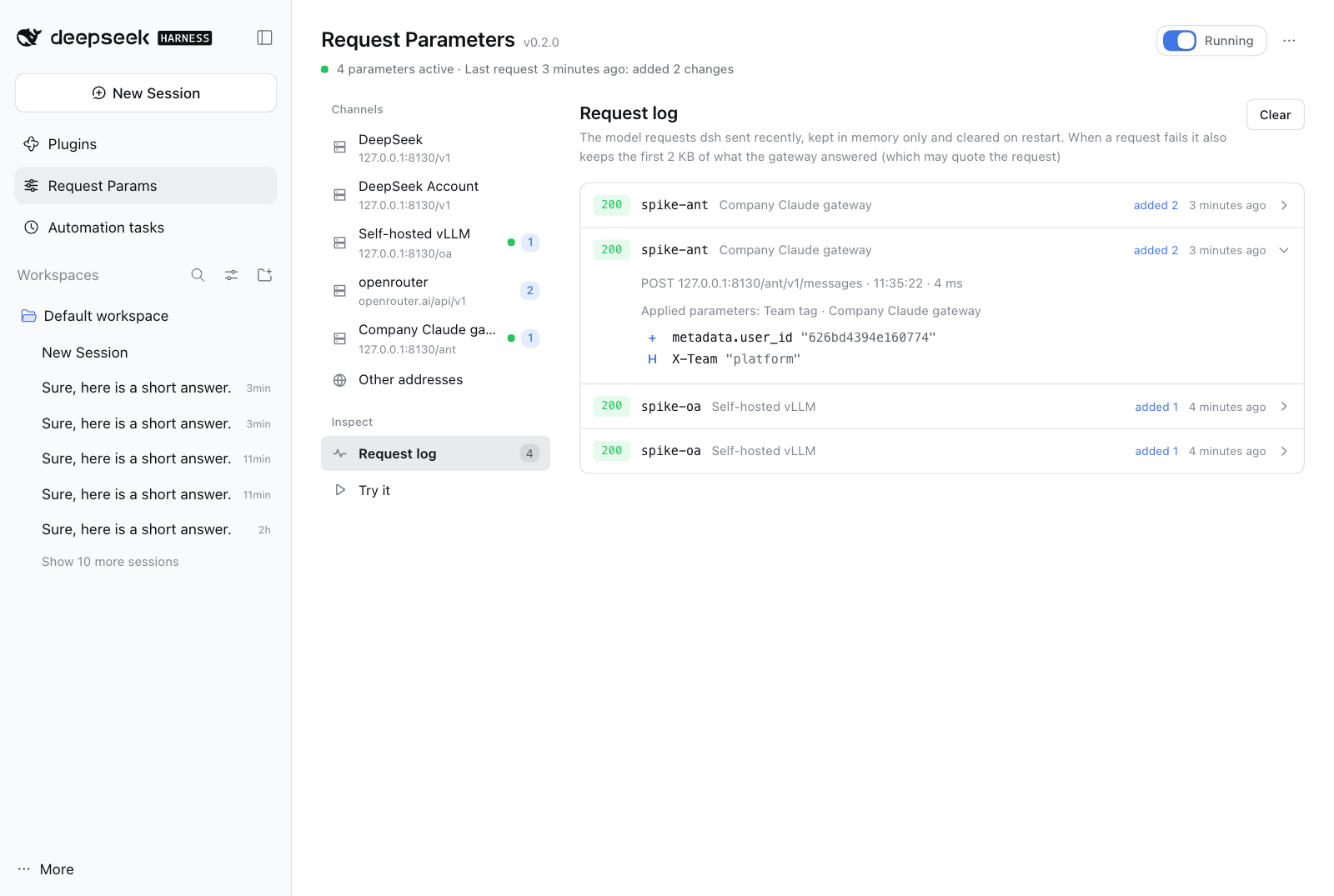The image size is (1334, 896).
Task: Click the metadata.user_id parameter line
Action: coord(792,338)
